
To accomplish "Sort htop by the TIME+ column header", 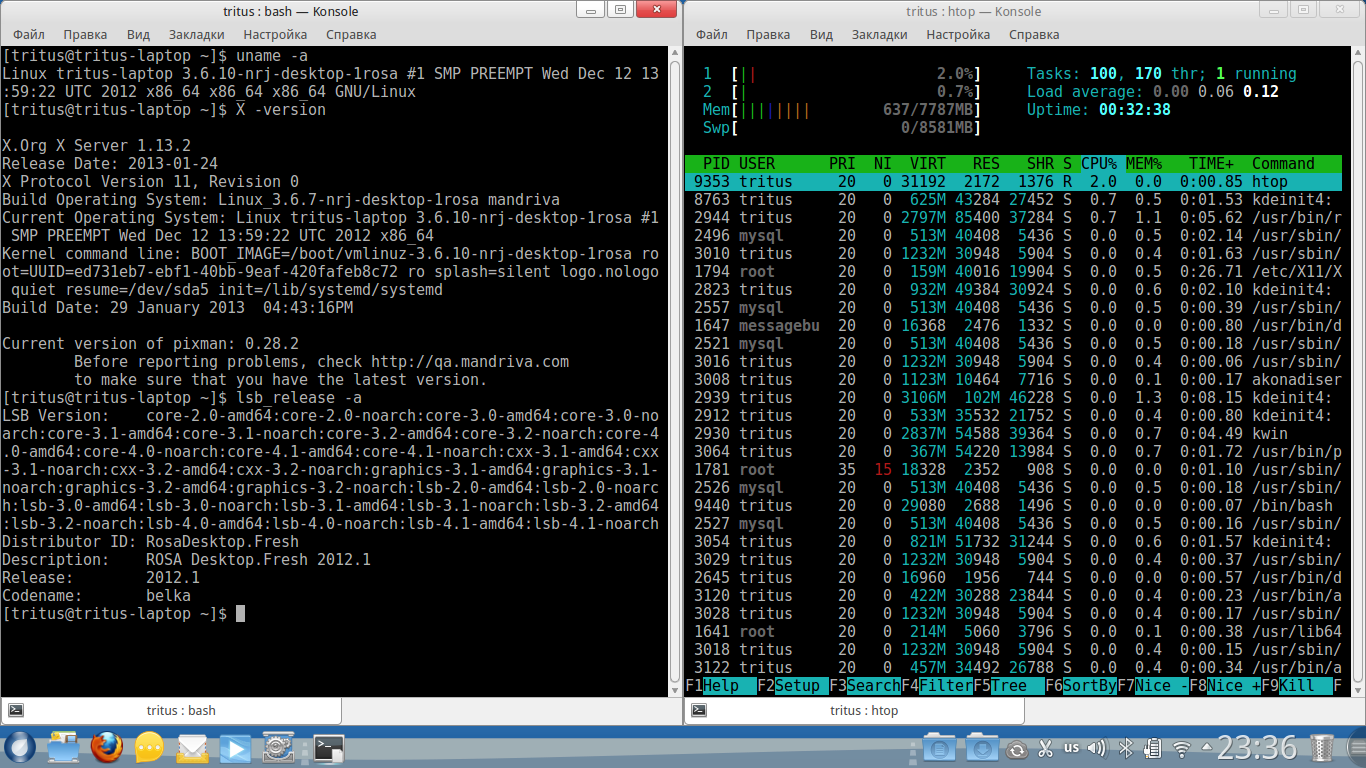I will [x=1211, y=164].
